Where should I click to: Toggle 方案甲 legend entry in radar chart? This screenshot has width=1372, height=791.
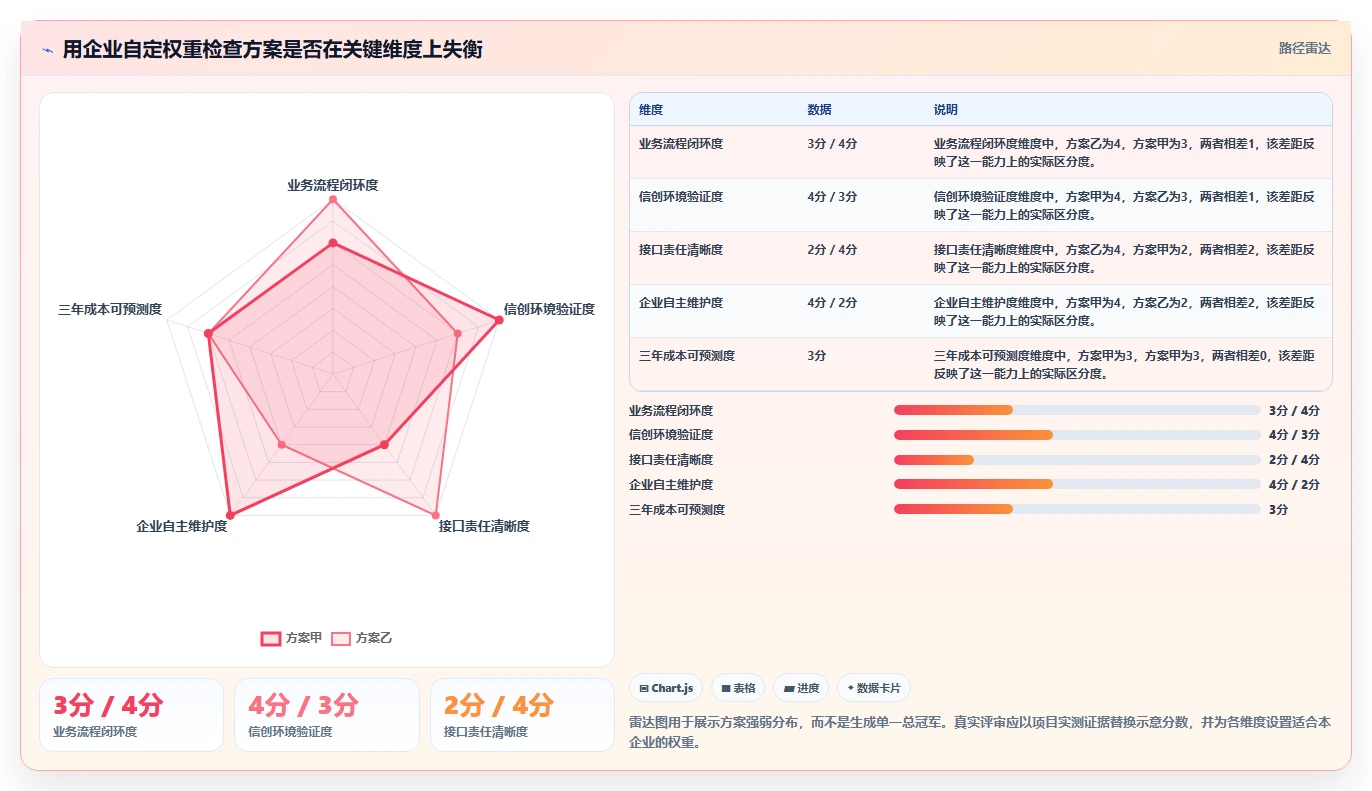pyautogui.click(x=291, y=638)
